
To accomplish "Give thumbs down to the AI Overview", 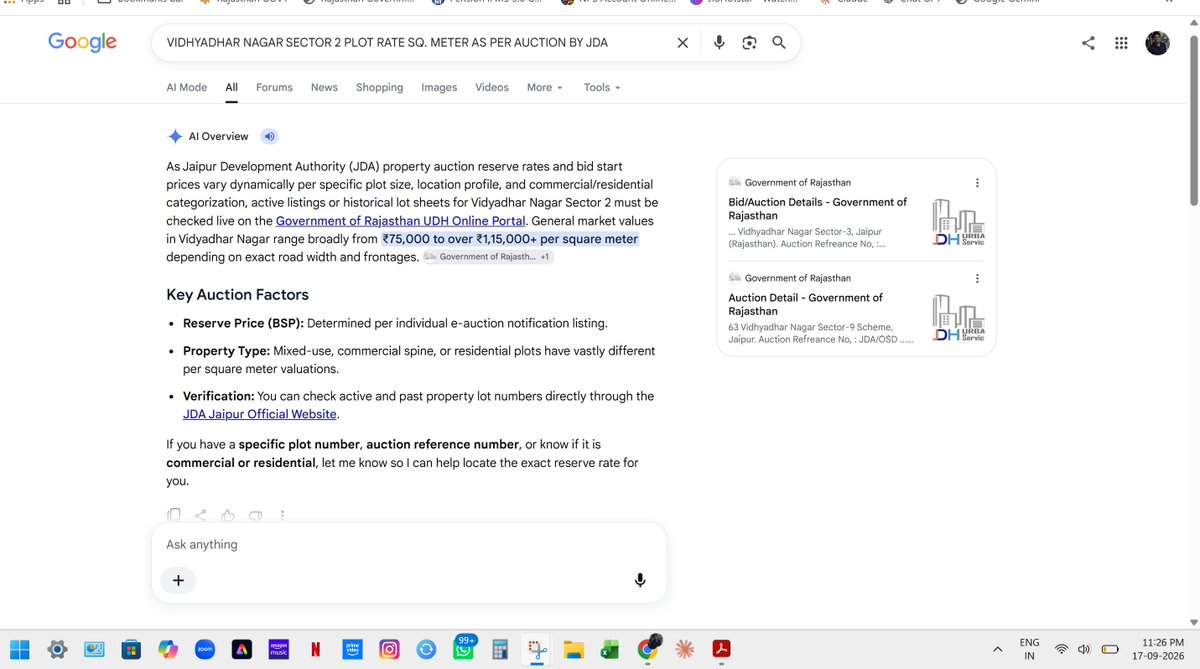I will pos(255,515).
